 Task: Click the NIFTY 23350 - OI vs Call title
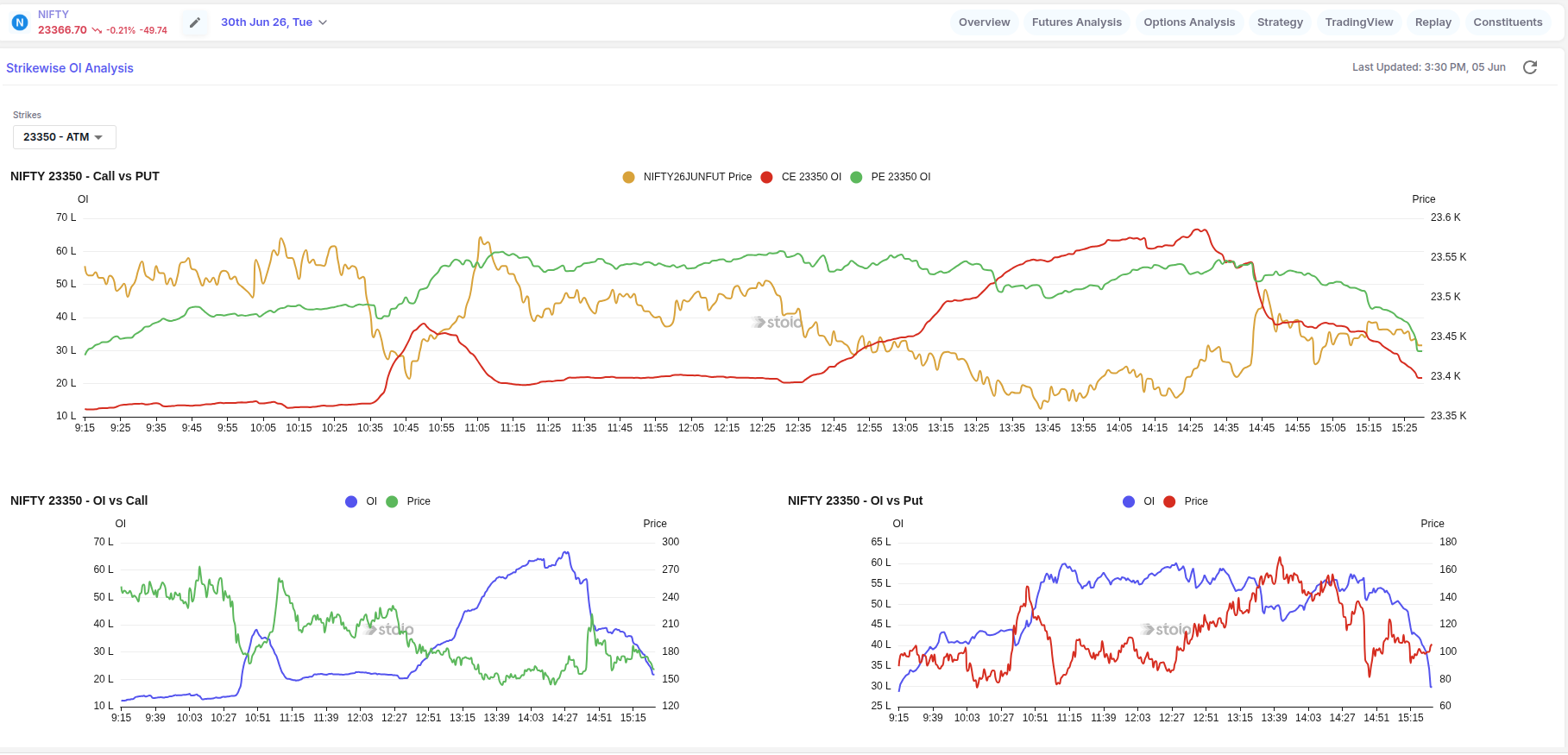pyautogui.click(x=79, y=500)
